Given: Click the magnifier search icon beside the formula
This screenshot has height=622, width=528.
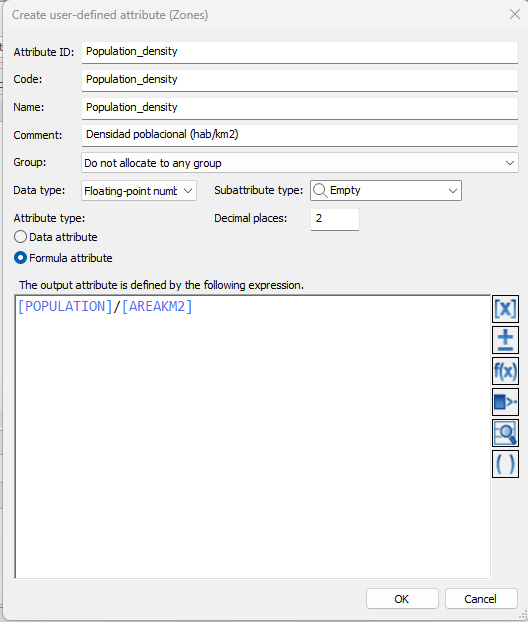Looking at the screenshot, I should [505, 433].
